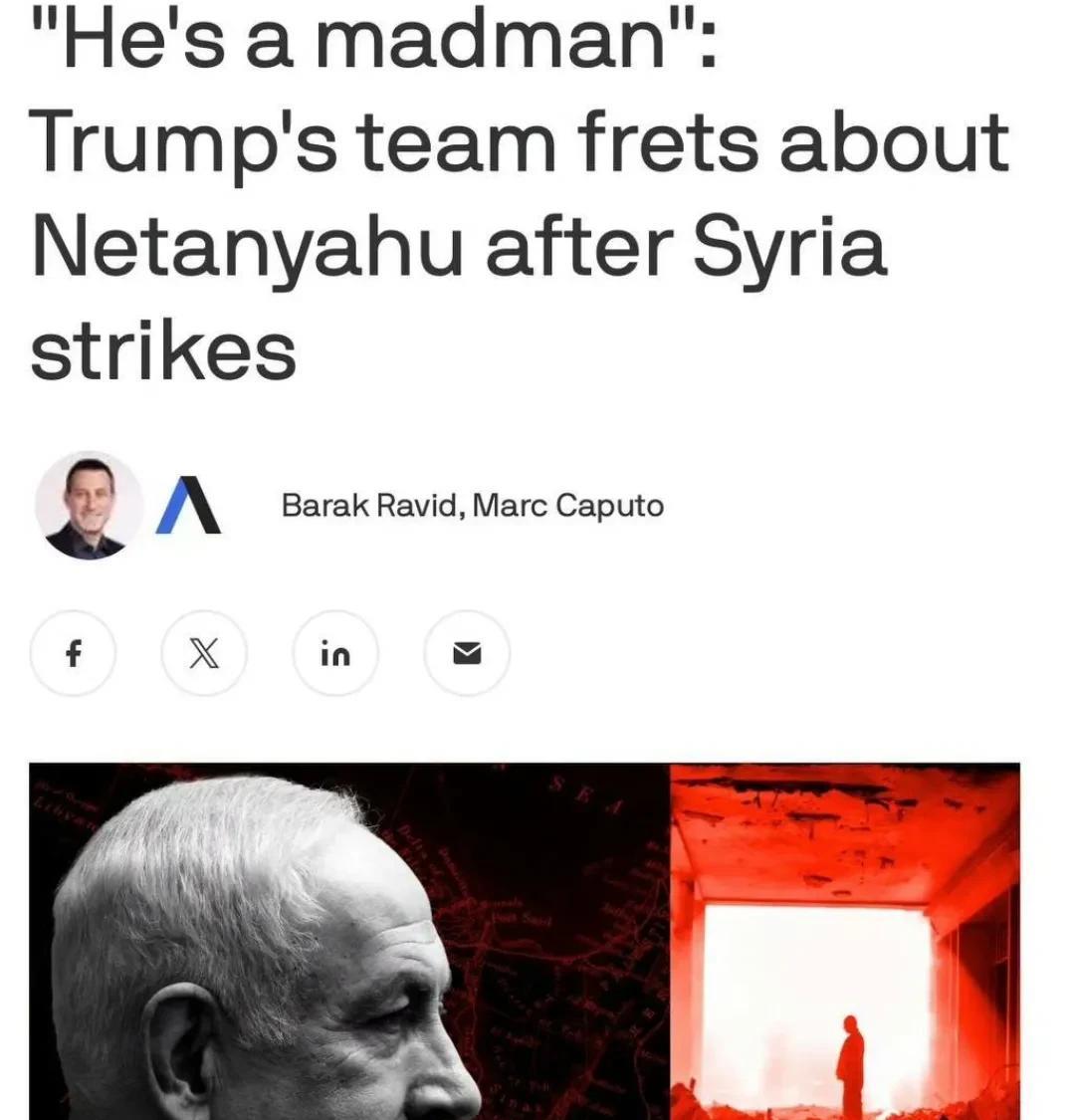Share the article on X

coord(204,653)
